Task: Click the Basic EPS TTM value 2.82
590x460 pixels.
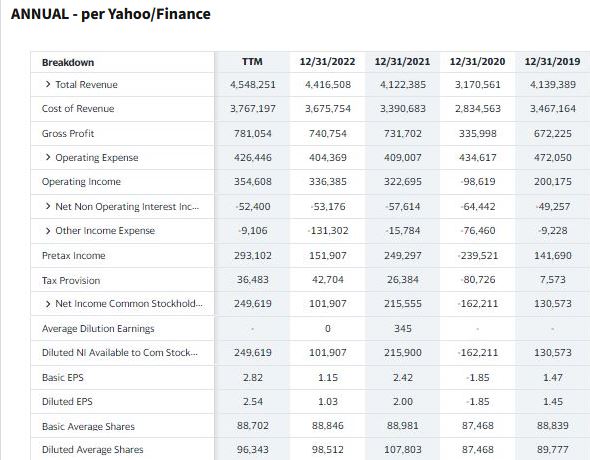Action: tap(253, 377)
